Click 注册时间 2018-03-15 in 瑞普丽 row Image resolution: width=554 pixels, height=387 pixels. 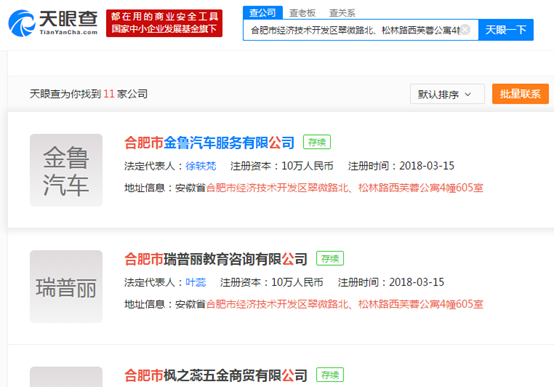391,282
